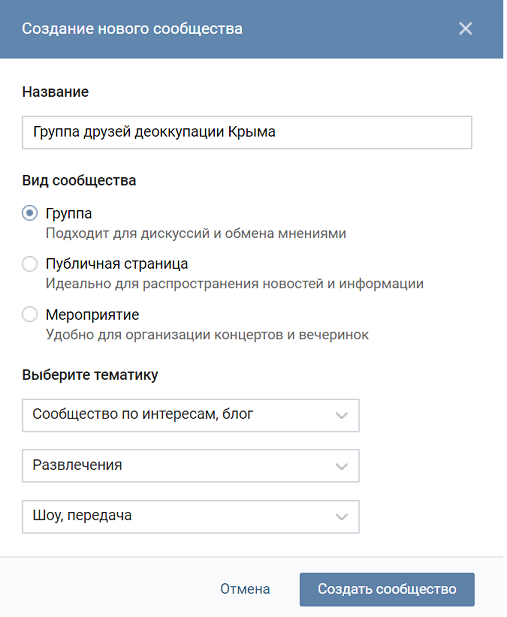Screen dimensions: 507x617
Task: Select the Публичная страница radio button
Action: point(30,264)
